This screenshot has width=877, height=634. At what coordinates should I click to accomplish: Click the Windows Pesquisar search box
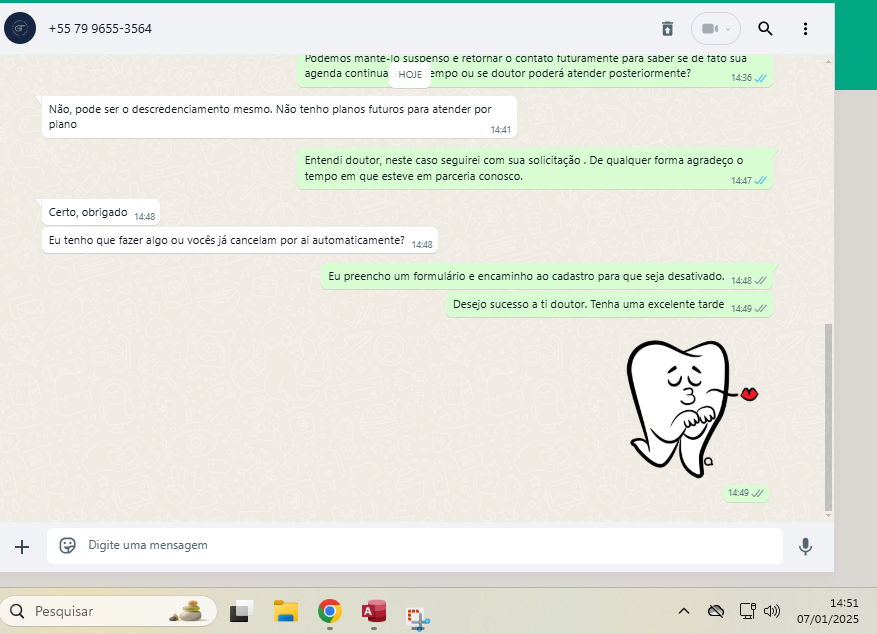109,611
